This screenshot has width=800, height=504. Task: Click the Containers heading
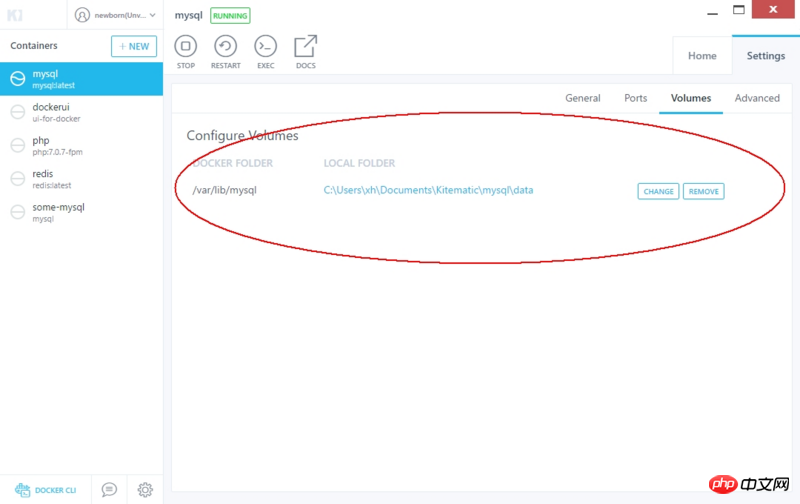point(34,45)
